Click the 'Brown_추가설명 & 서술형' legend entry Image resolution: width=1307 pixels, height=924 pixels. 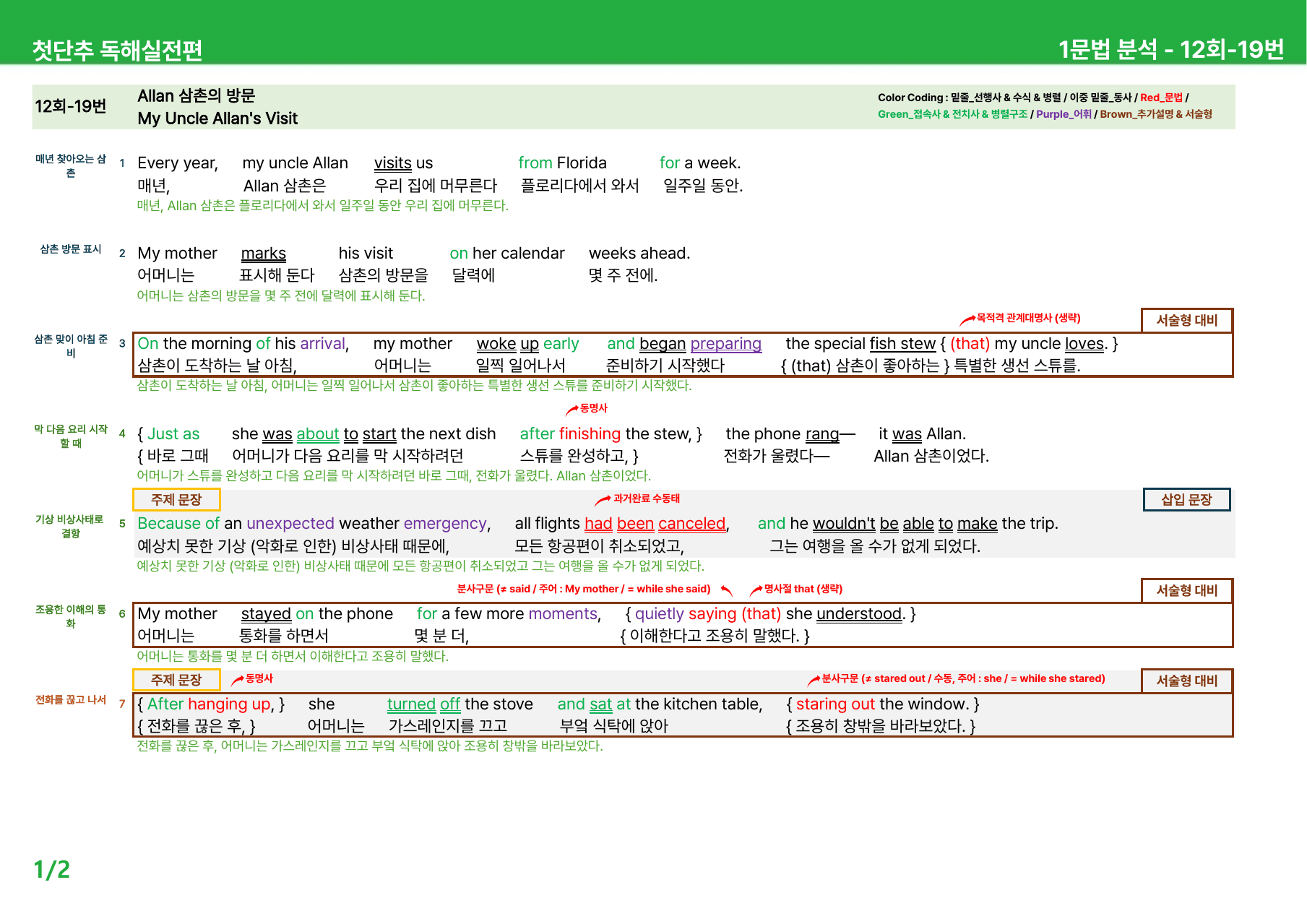pos(1156,114)
